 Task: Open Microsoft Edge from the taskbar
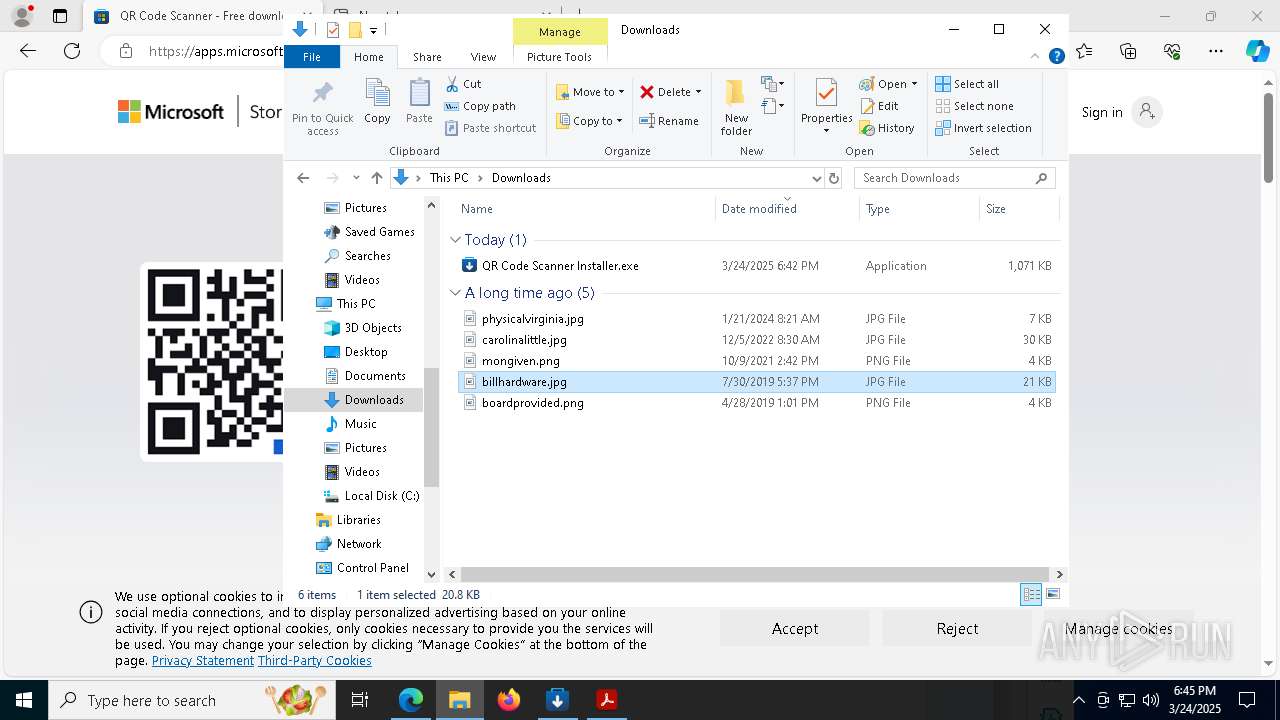point(411,700)
